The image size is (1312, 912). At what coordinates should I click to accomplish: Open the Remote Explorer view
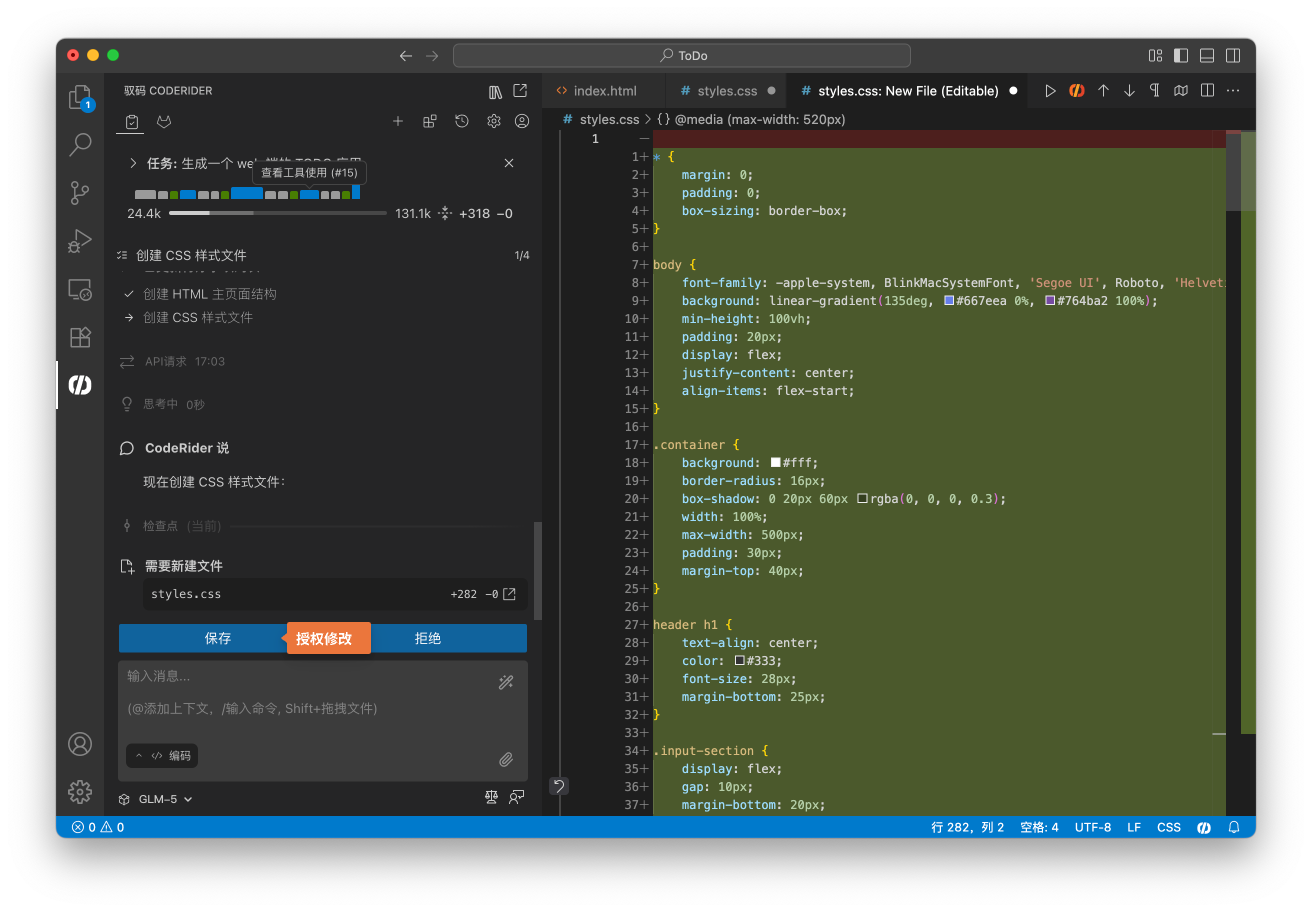(x=80, y=290)
